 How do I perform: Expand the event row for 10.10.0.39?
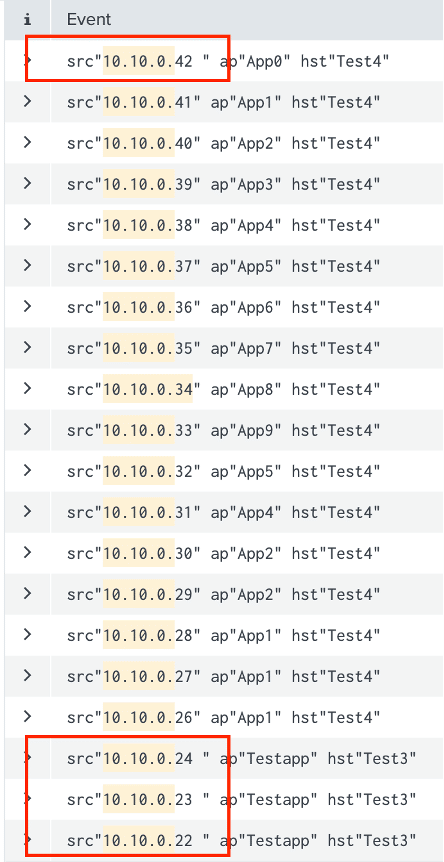coord(27,184)
